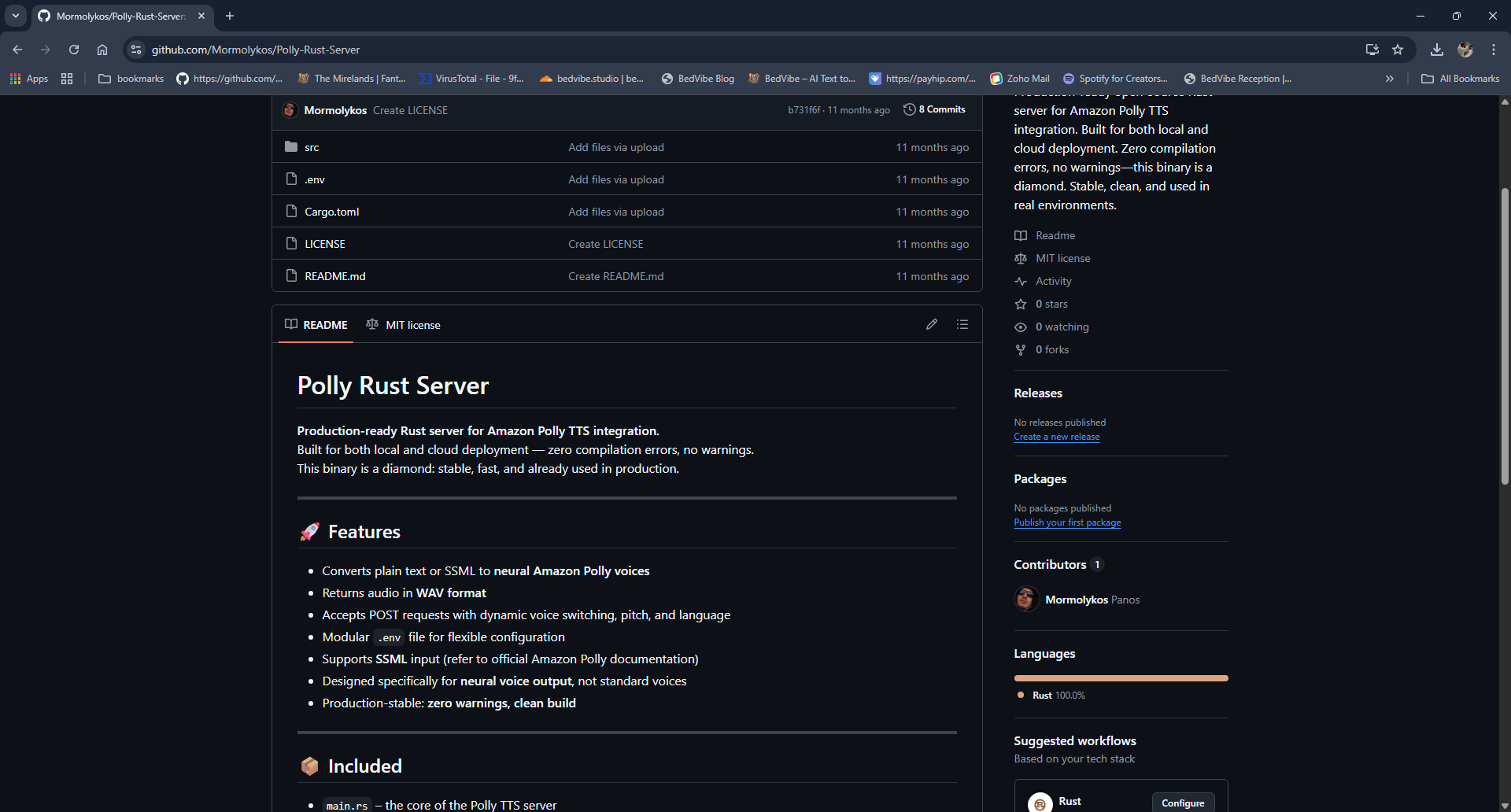The height and width of the screenshot is (812, 1511).
Task: Open BedVibe Blog bookmark
Action: point(698,79)
